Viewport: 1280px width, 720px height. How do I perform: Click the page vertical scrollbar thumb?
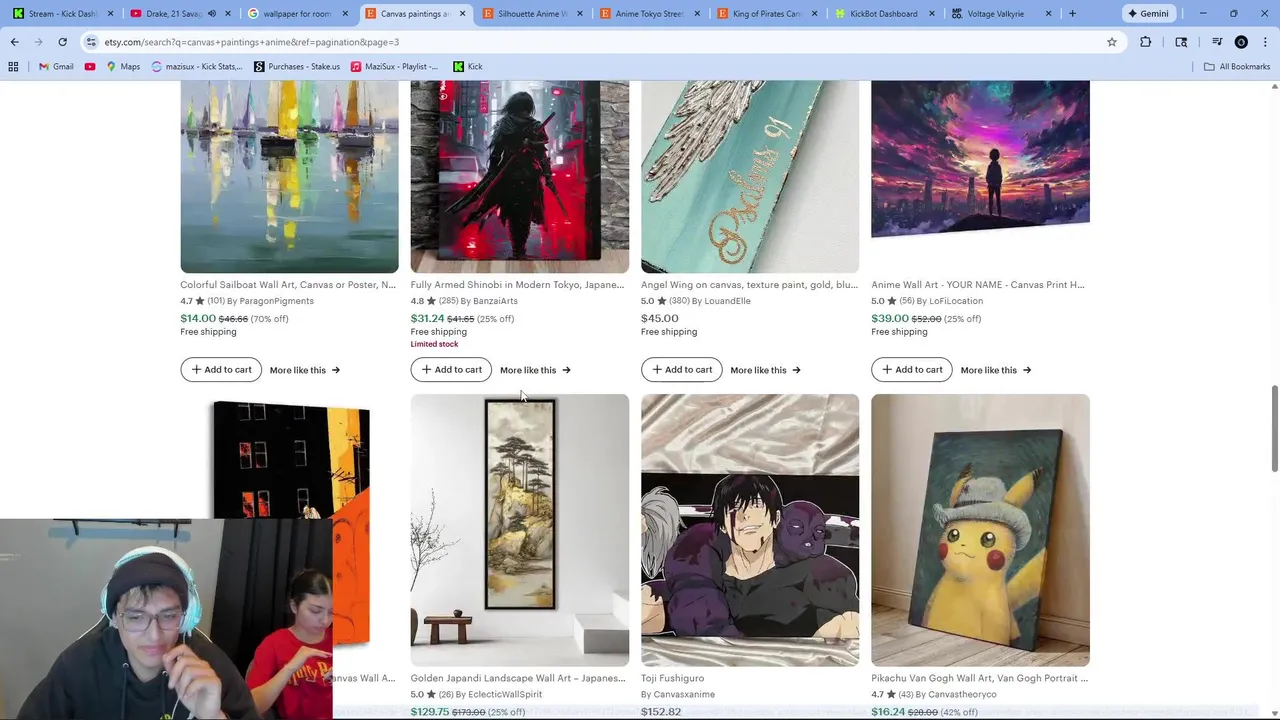1274,429
